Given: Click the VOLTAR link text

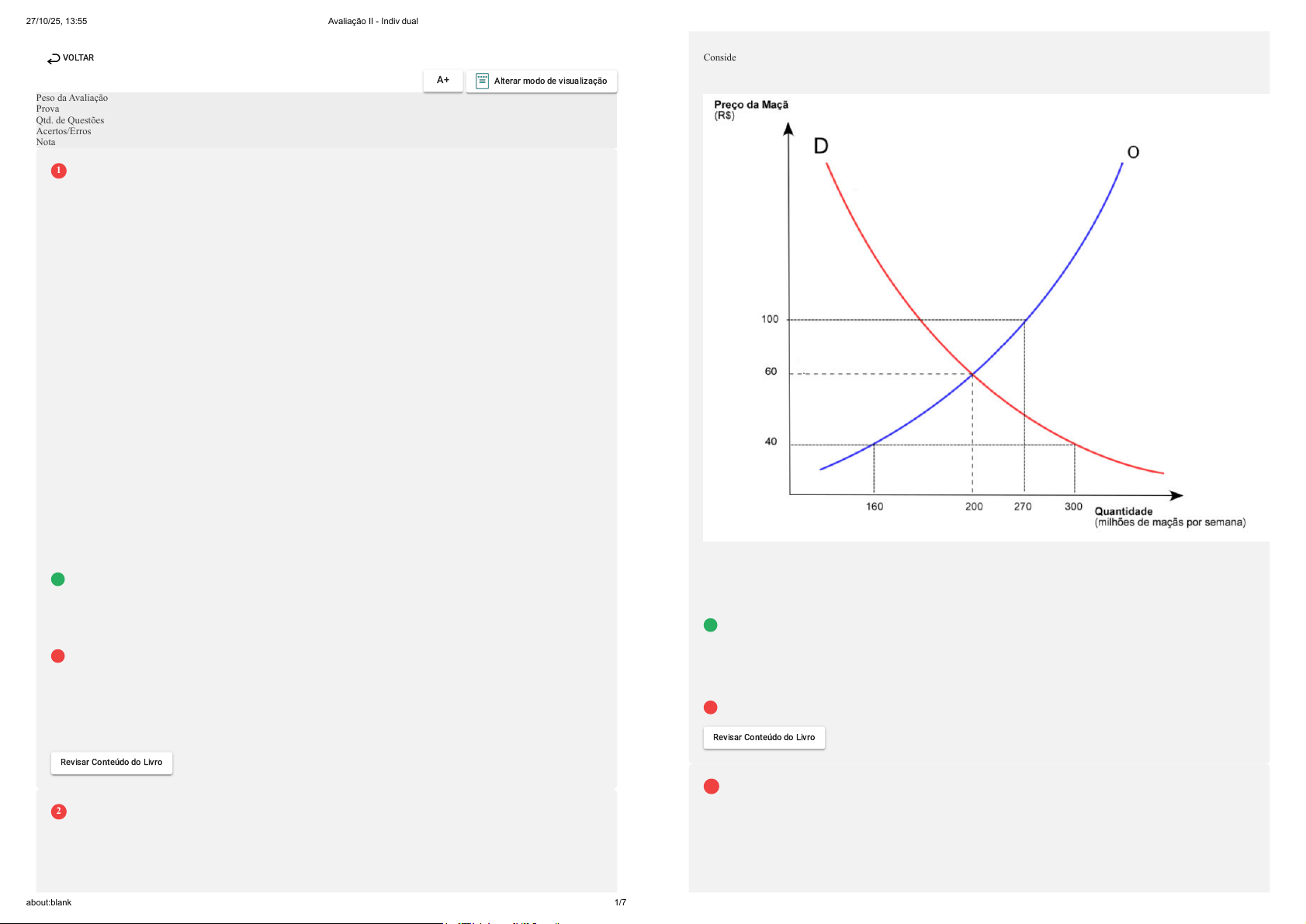Looking at the screenshot, I should [x=78, y=58].
